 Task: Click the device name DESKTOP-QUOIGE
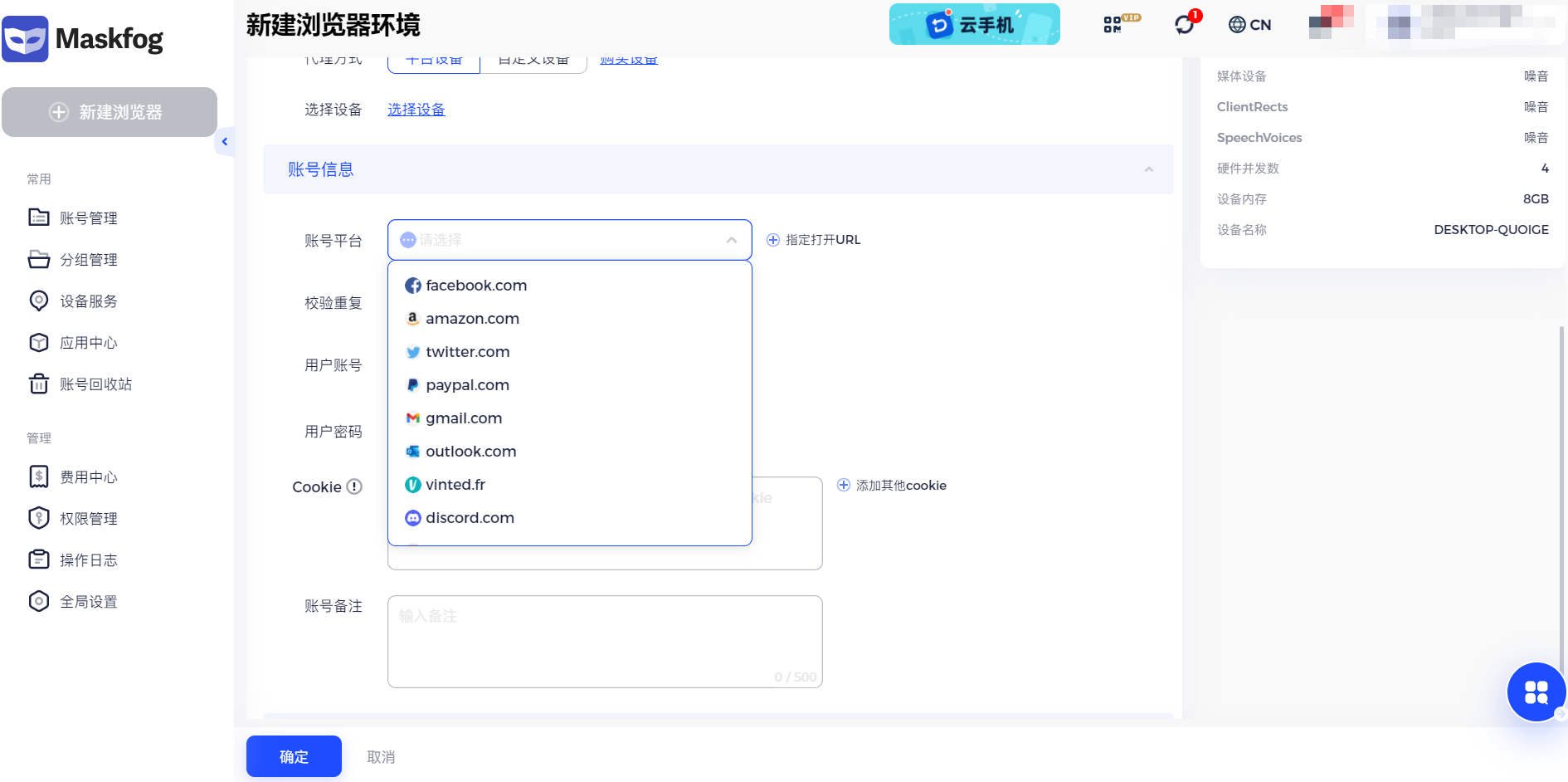pos(1491,230)
